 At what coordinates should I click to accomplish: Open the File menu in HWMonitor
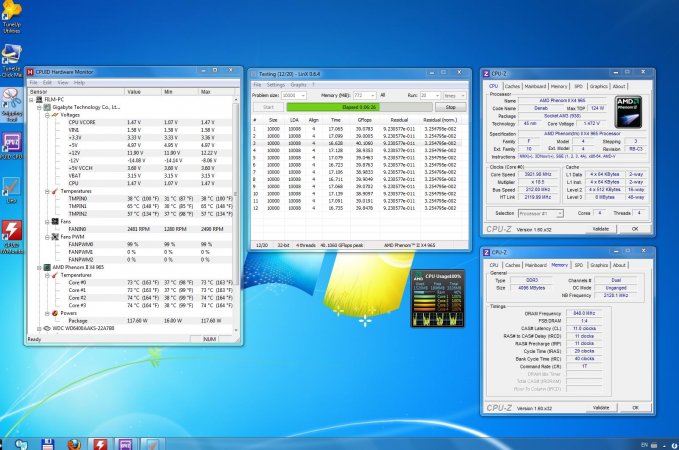coord(33,83)
